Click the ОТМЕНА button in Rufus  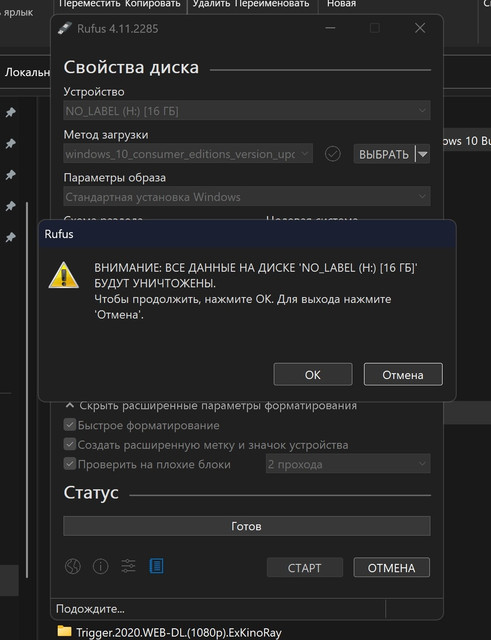tap(391, 567)
